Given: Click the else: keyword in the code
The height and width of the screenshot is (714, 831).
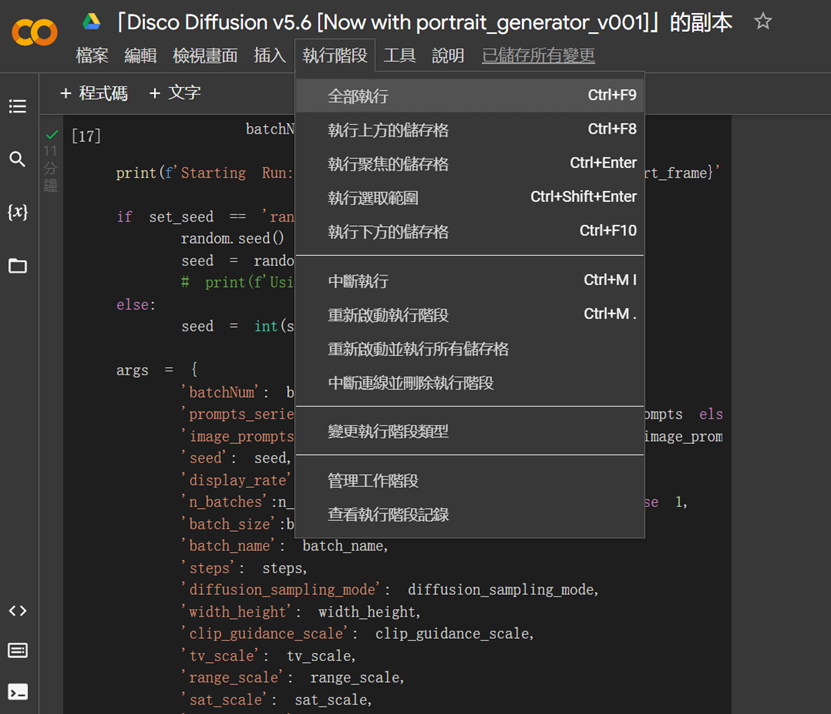Looking at the screenshot, I should (x=136, y=305).
